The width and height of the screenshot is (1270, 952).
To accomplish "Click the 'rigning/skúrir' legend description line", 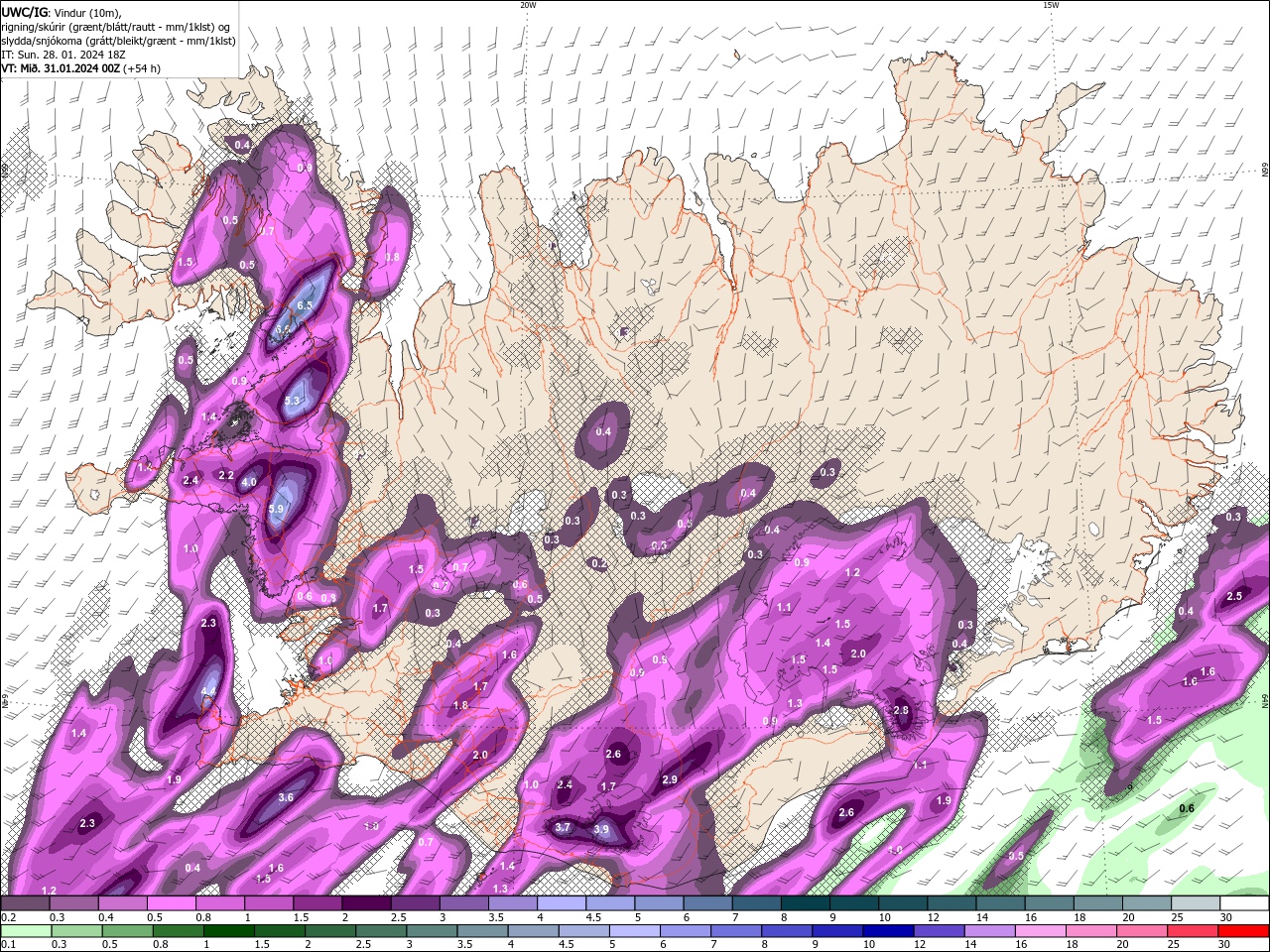I will [116, 26].
